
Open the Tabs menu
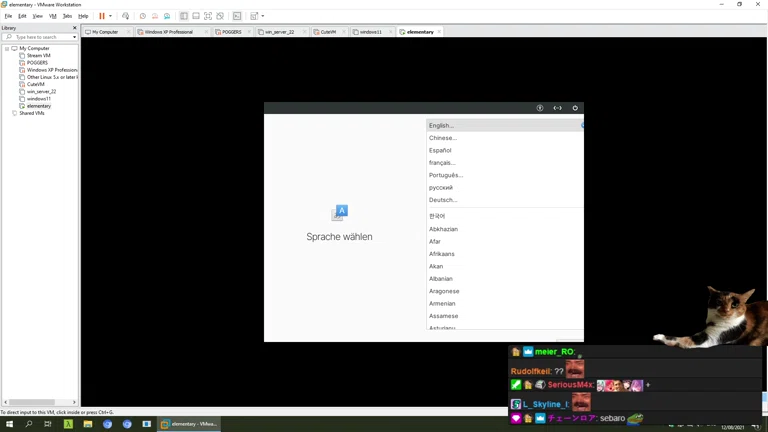click(x=67, y=16)
